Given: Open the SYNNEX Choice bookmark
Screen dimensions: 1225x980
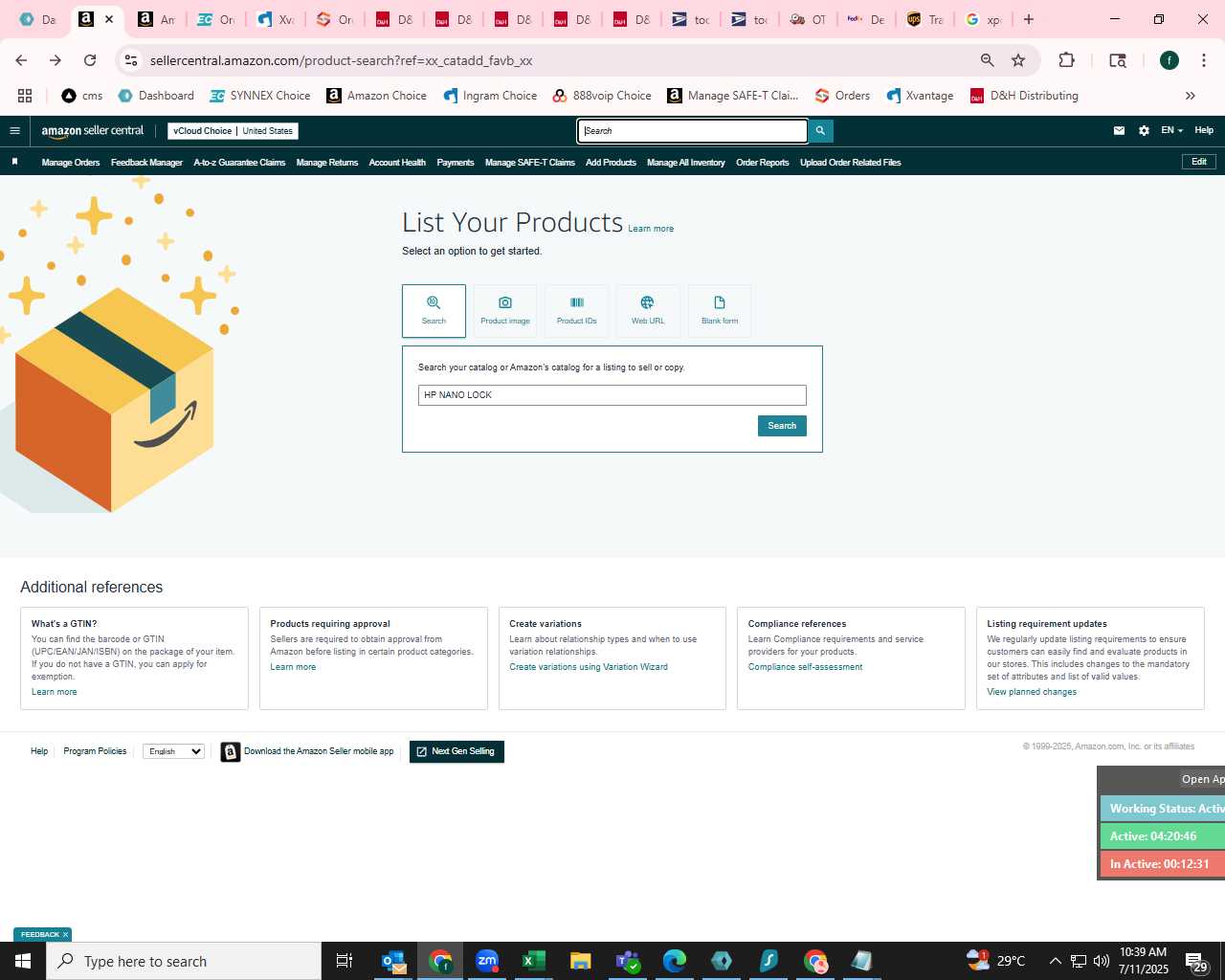Looking at the screenshot, I should [259, 96].
